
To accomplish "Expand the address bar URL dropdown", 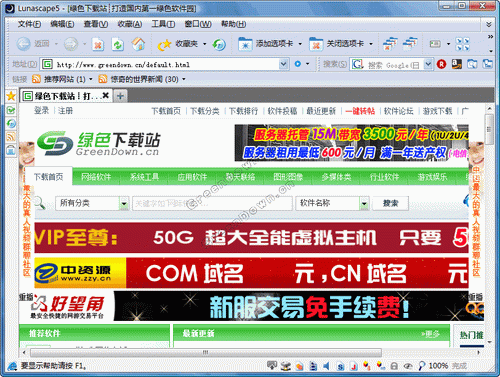I will click(283, 64).
